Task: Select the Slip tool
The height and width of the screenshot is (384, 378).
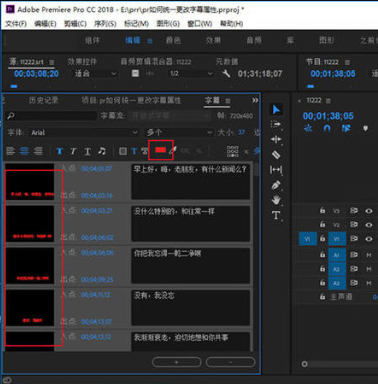Action: click(276, 170)
